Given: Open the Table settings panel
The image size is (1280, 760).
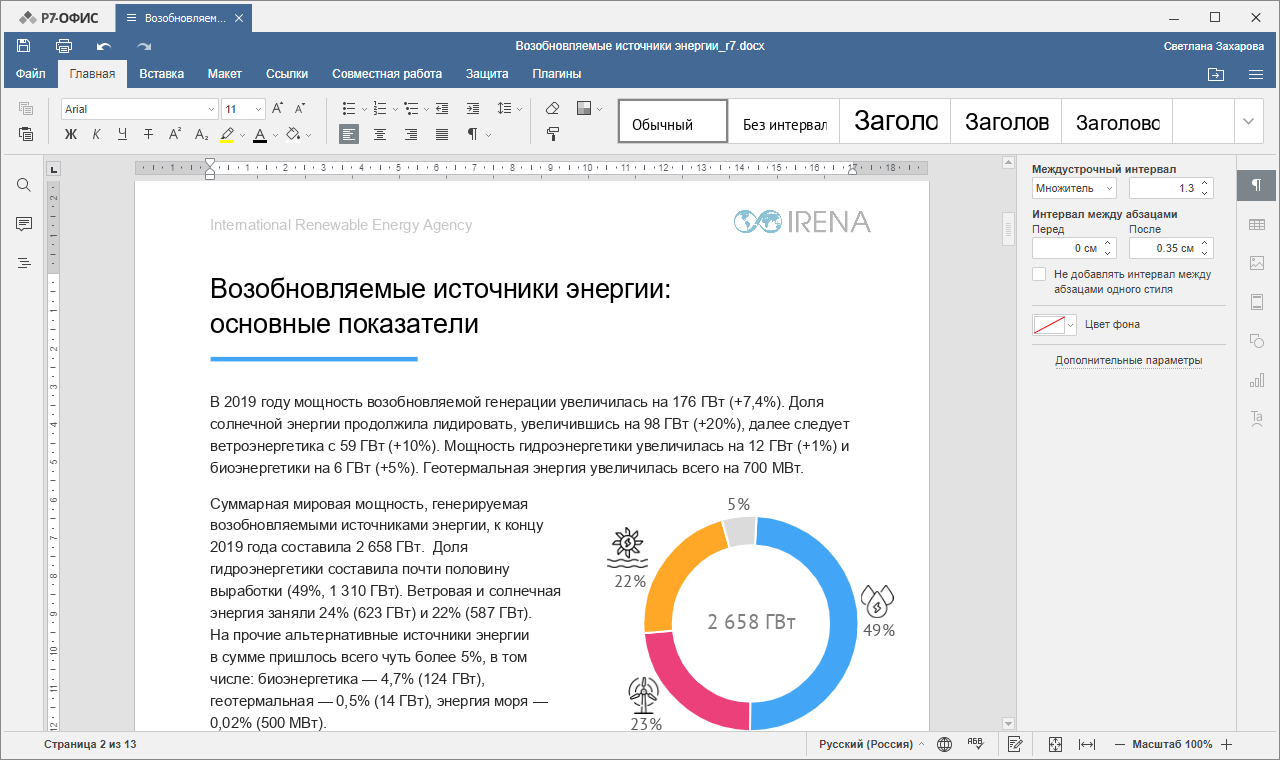Looking at the screenshot, I should pos(1256,224).
